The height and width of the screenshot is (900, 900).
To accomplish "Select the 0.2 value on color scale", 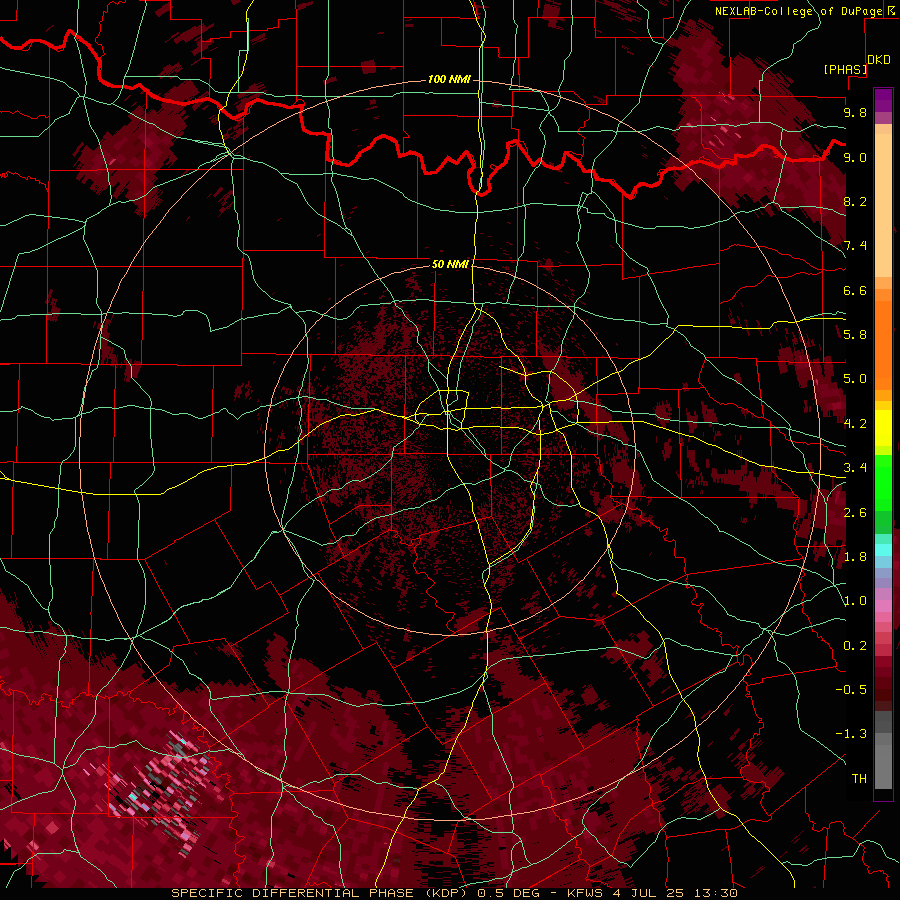I will click(x=855, y=645).
